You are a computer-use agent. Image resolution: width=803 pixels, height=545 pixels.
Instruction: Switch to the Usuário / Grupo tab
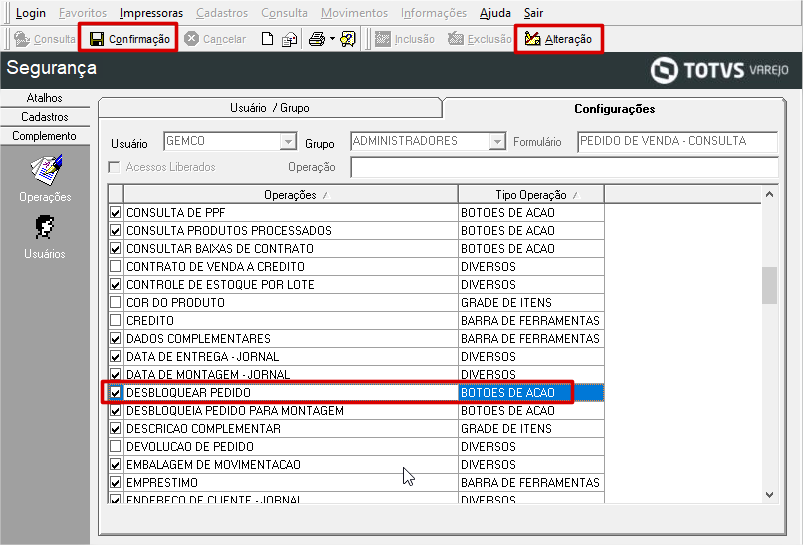(270, 108)
